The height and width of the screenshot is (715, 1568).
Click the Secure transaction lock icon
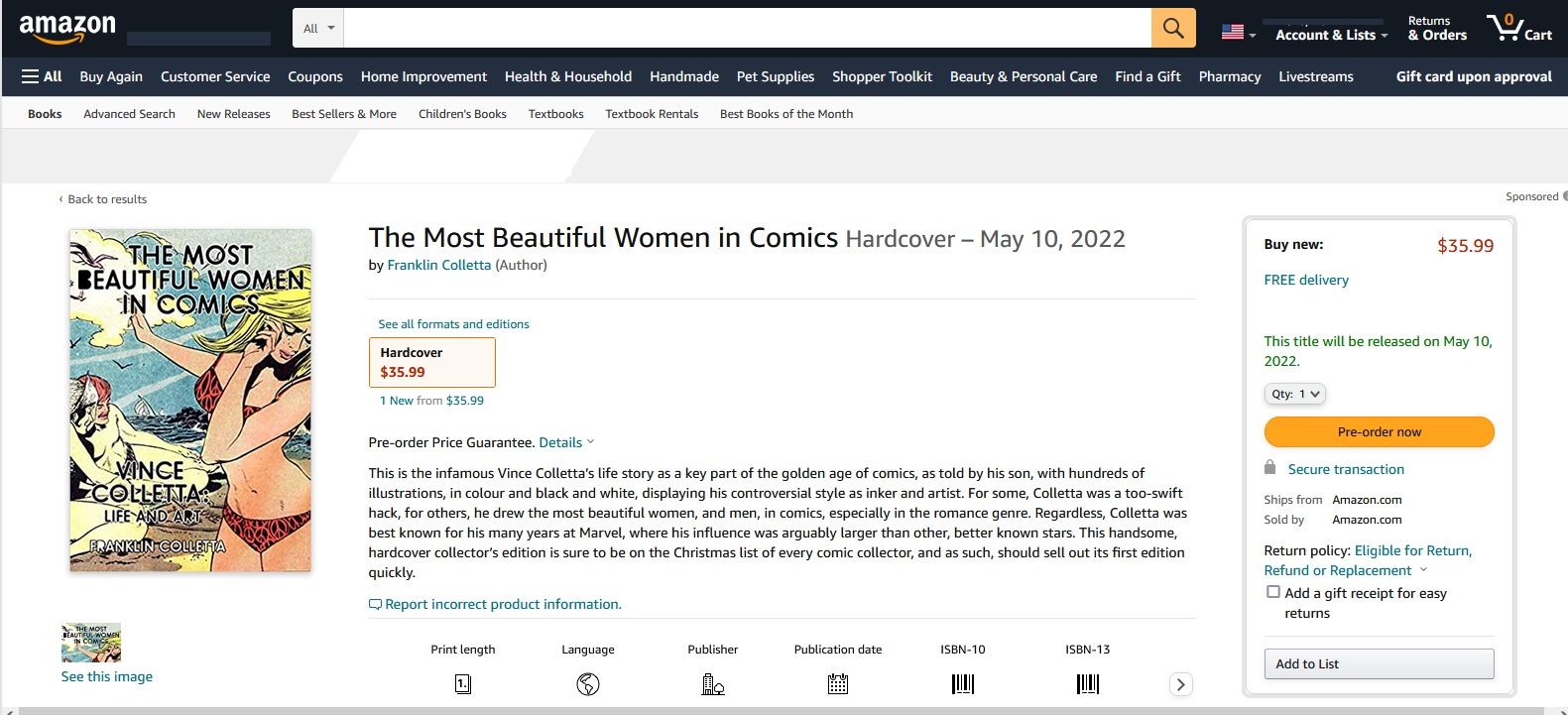tap(1270, 467)
